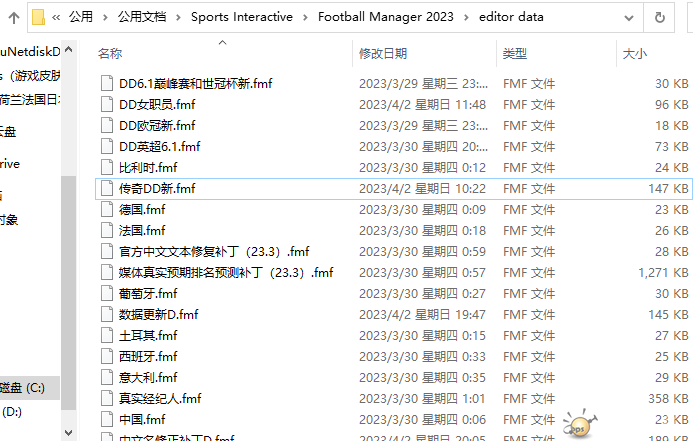
Task: Expand subfolders arrow after 公用
Action: pos(105,18)
